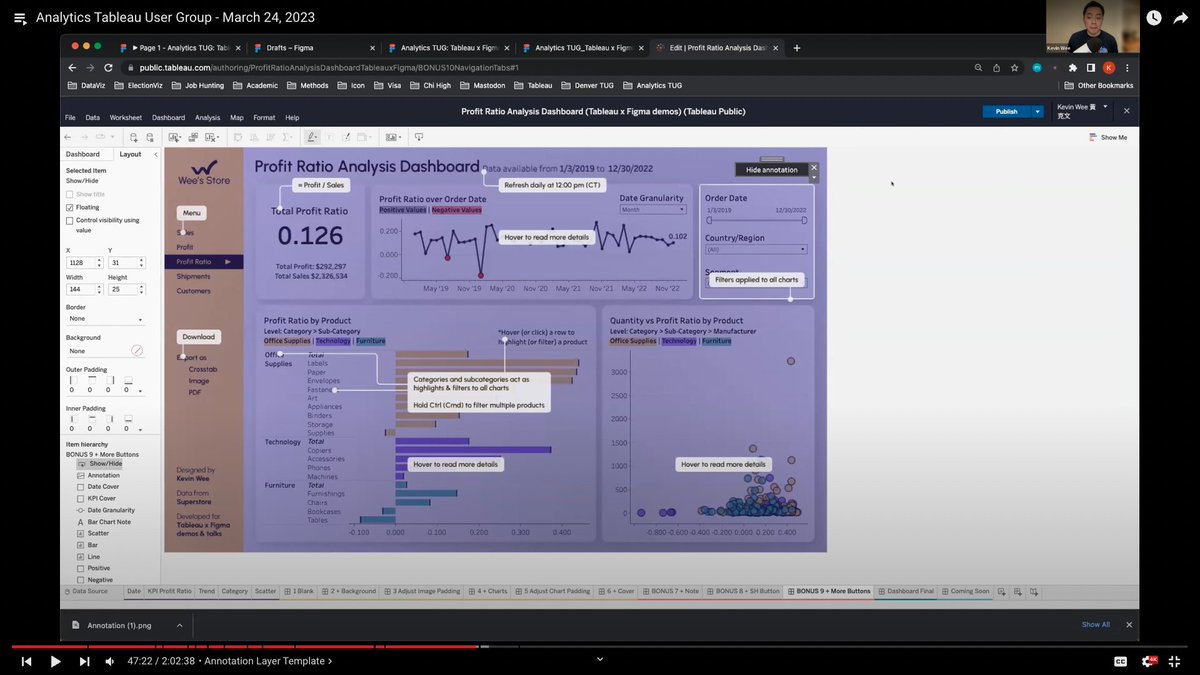Open the Chrome three-dot menu
Screen dimensions: 1200x675
[x=1127, y=68]
